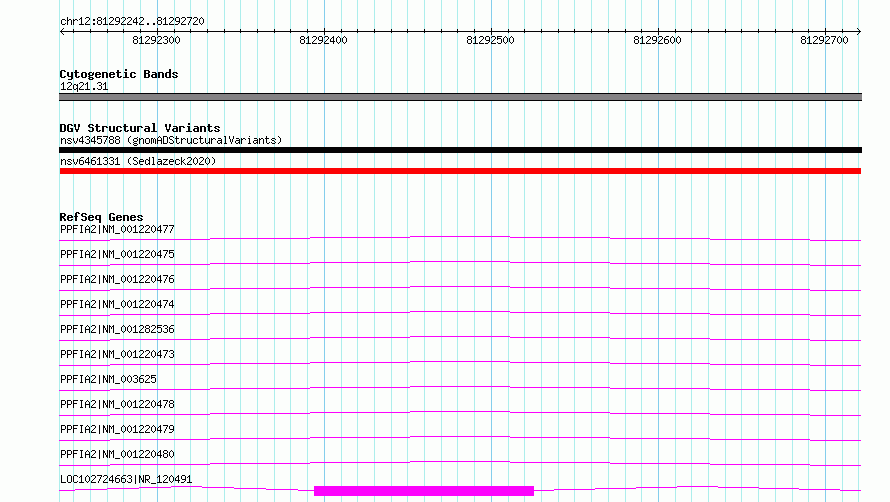
Task: Select transcript PPFIA2|NM_001220473
Action: pos(117,354)
